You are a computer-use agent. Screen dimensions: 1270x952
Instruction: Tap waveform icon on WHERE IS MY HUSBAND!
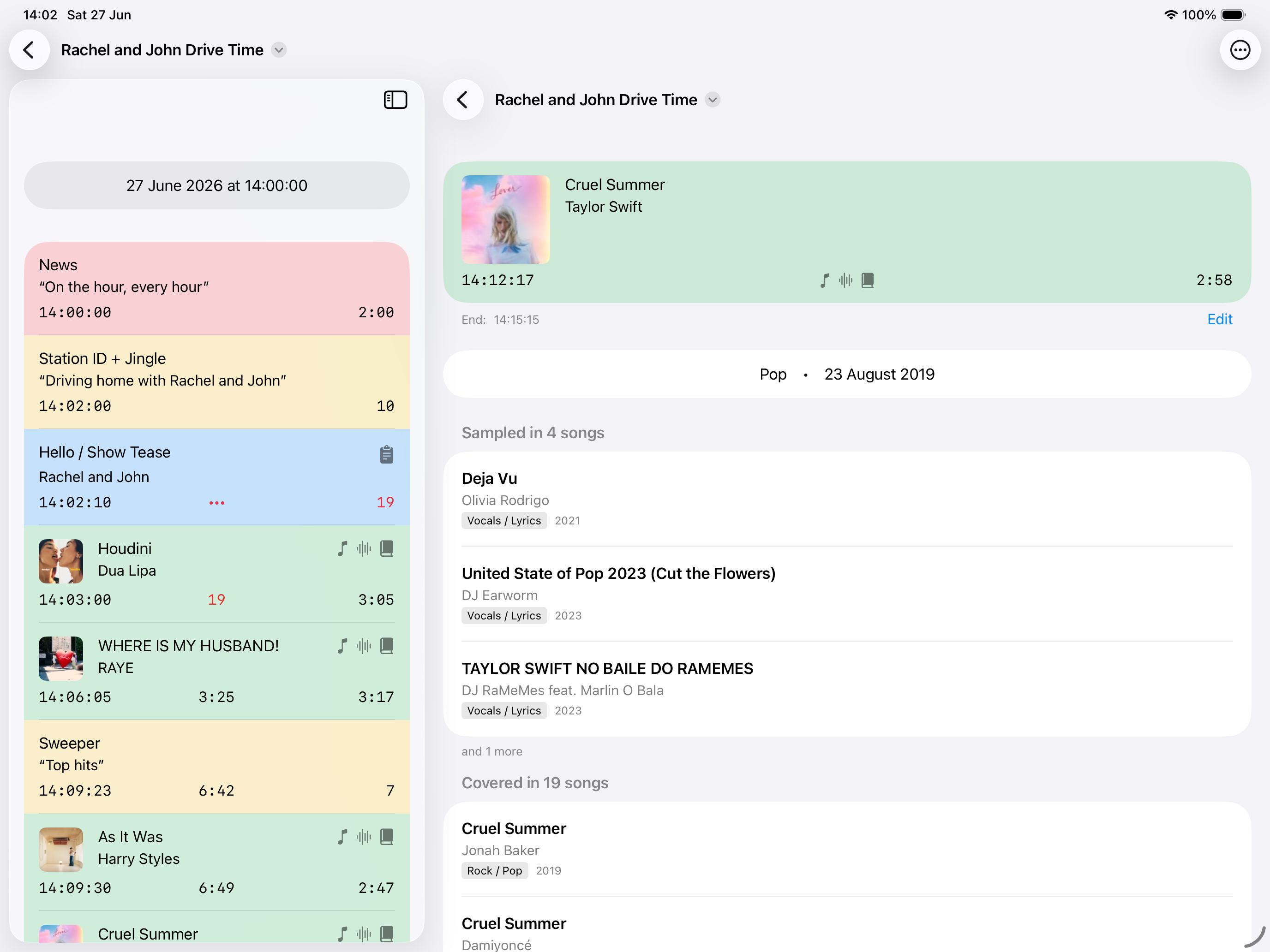[x=364, y=646]
